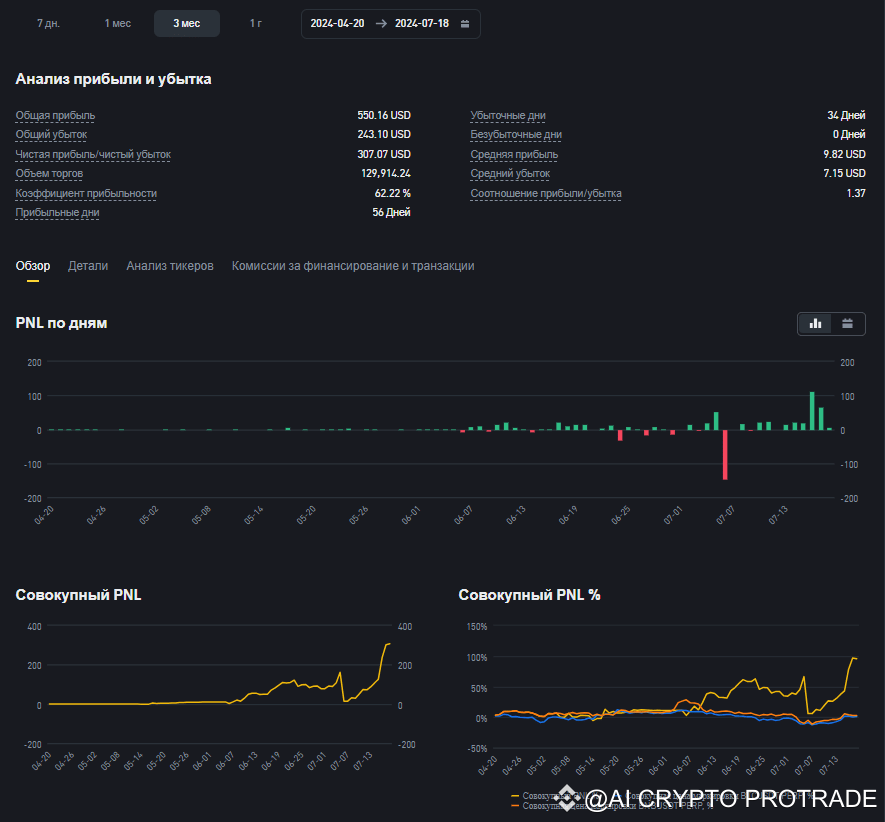Select the 7 дн. period
Image resolution: width=885 pixels, height=822 pixels.
(49, 24)
